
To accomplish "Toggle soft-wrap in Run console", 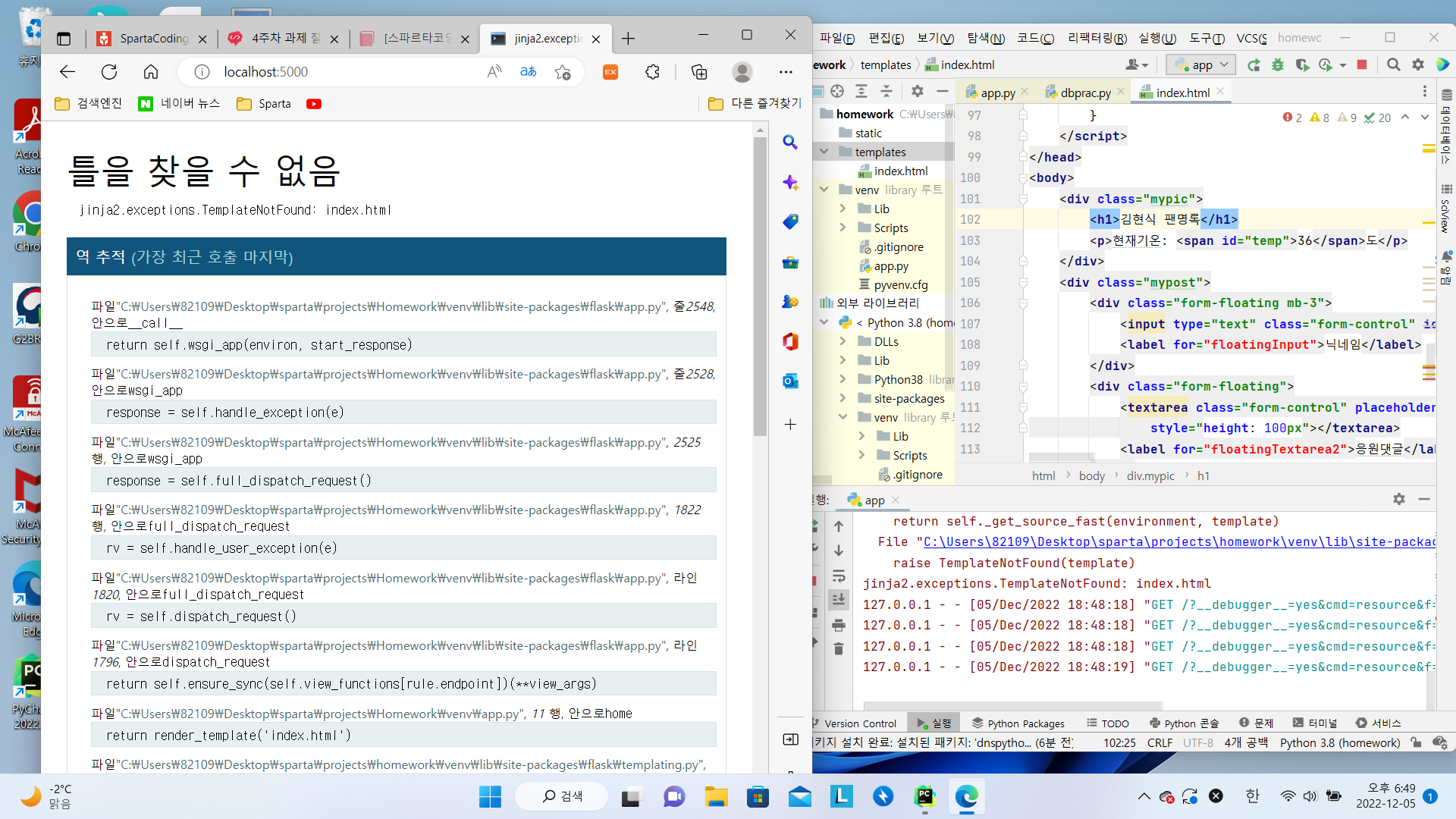I will tap(839, 576).
